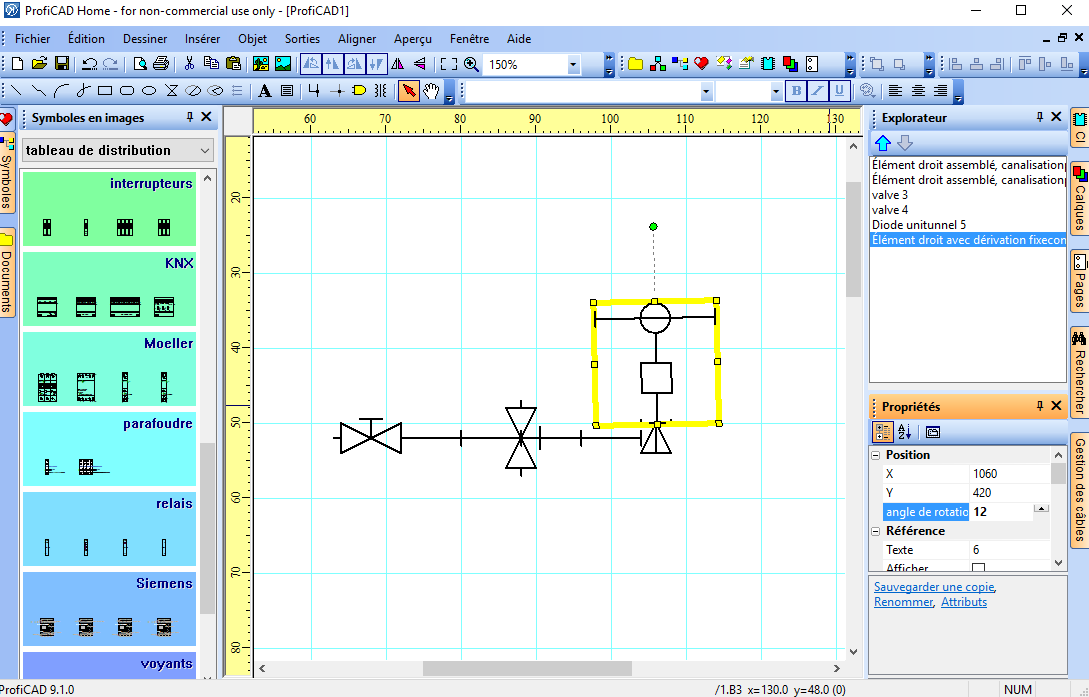Image resolution: width=1089 pixels, height=697 pixels.
Task: Switch to the Calques side tab
Action: pos(1080,195)
